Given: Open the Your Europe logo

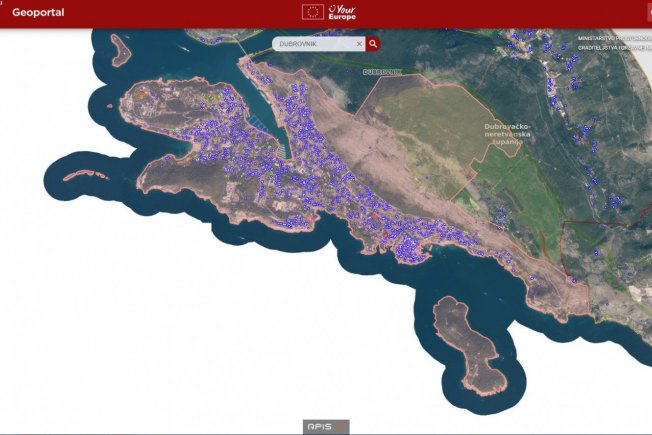Looking at the screenshot, I should click(342, 12).
